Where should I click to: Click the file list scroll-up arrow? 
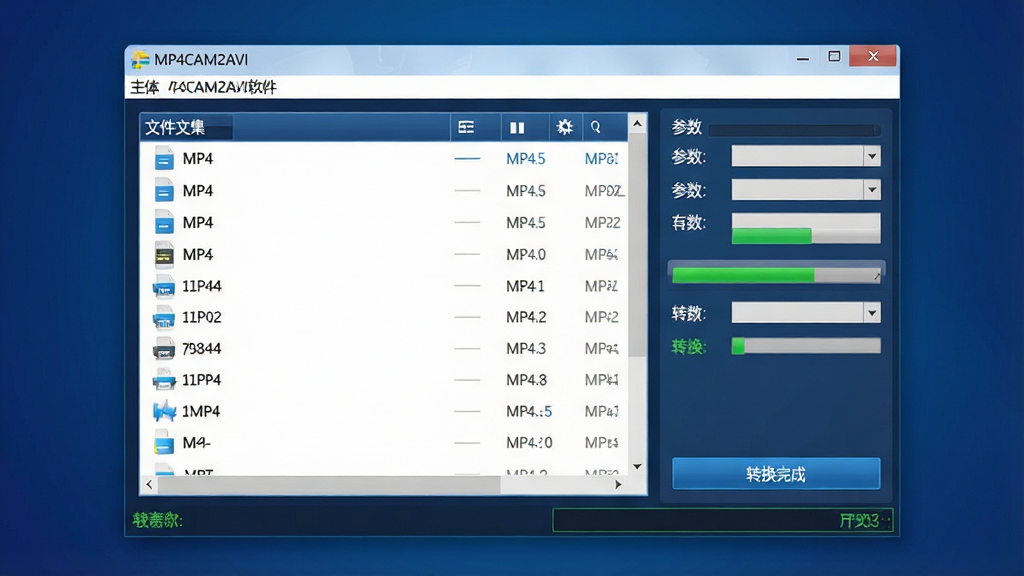[x=637, y=123]
